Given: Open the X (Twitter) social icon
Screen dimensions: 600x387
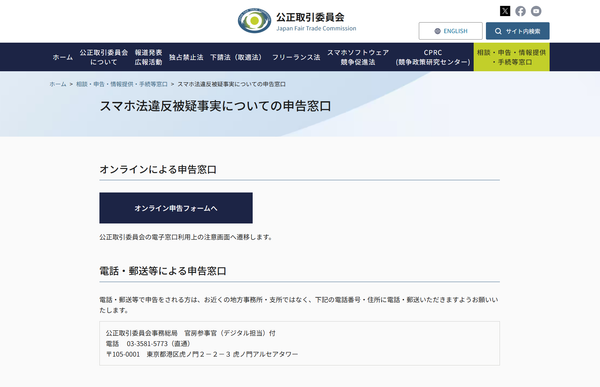Looking at the screenshot, I should [x=505, y=11].
